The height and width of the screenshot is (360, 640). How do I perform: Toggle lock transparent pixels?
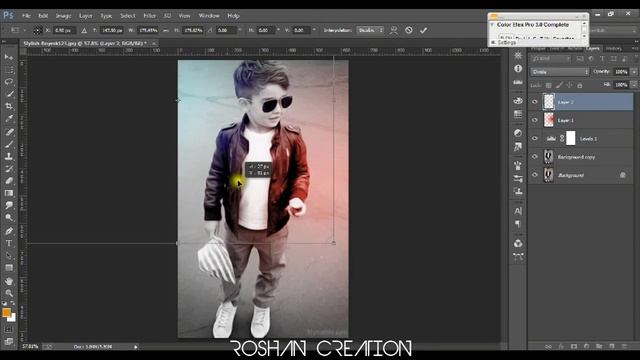[549, 85]
